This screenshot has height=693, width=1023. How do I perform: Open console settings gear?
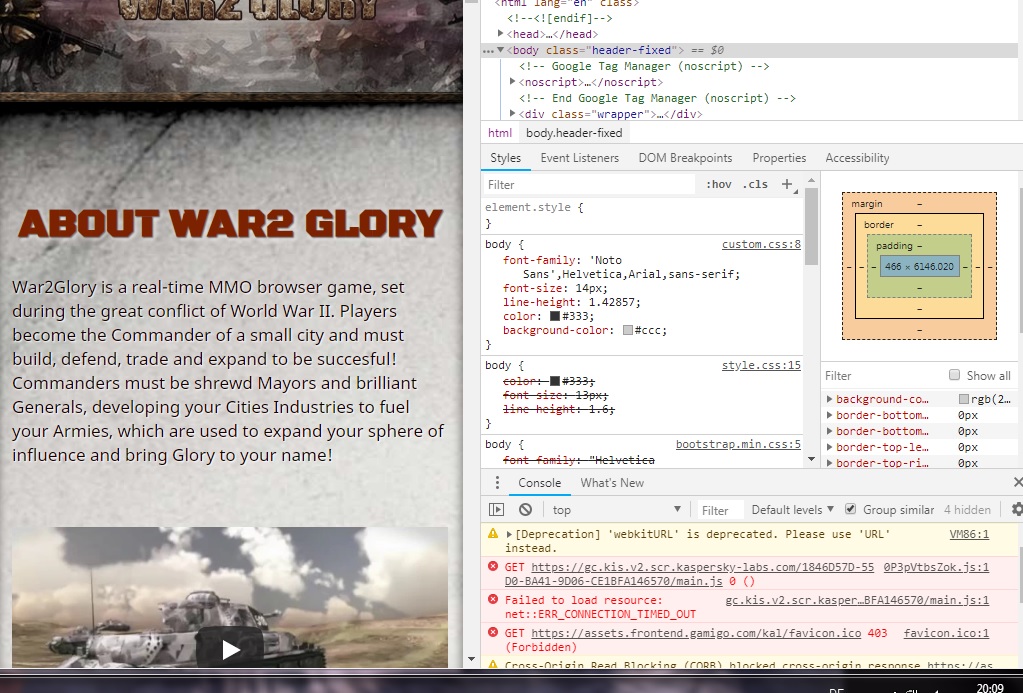[x=1016, y=510]
